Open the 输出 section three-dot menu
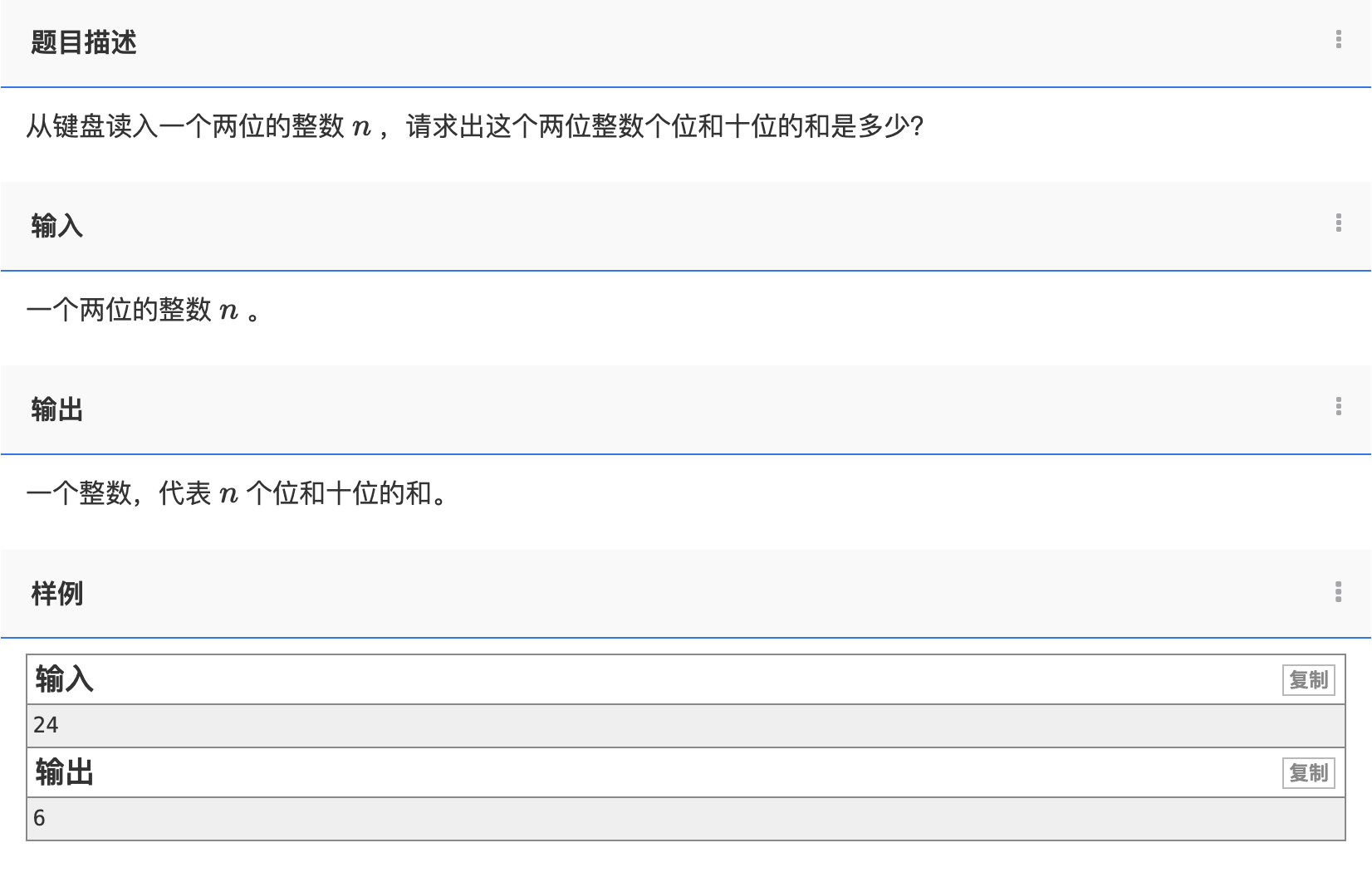The width and height of the screenshot is (1372, 872). (1338, 406)
